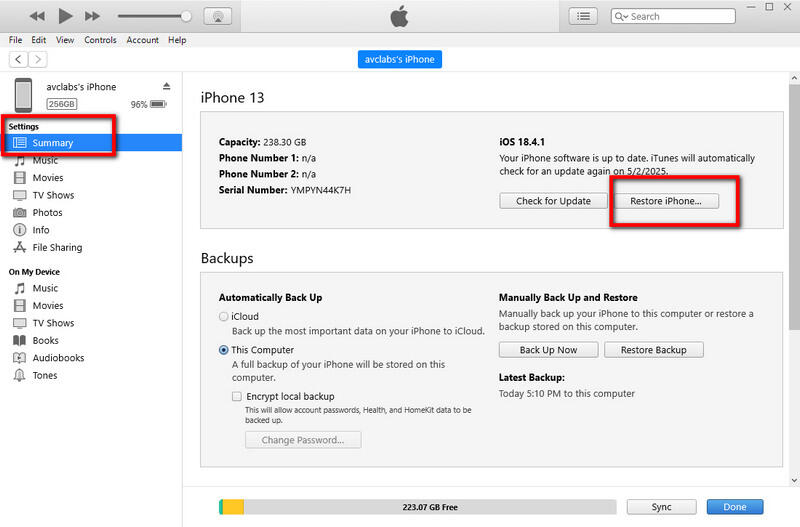Click the scrollbar up arrow

pos(794,78)
